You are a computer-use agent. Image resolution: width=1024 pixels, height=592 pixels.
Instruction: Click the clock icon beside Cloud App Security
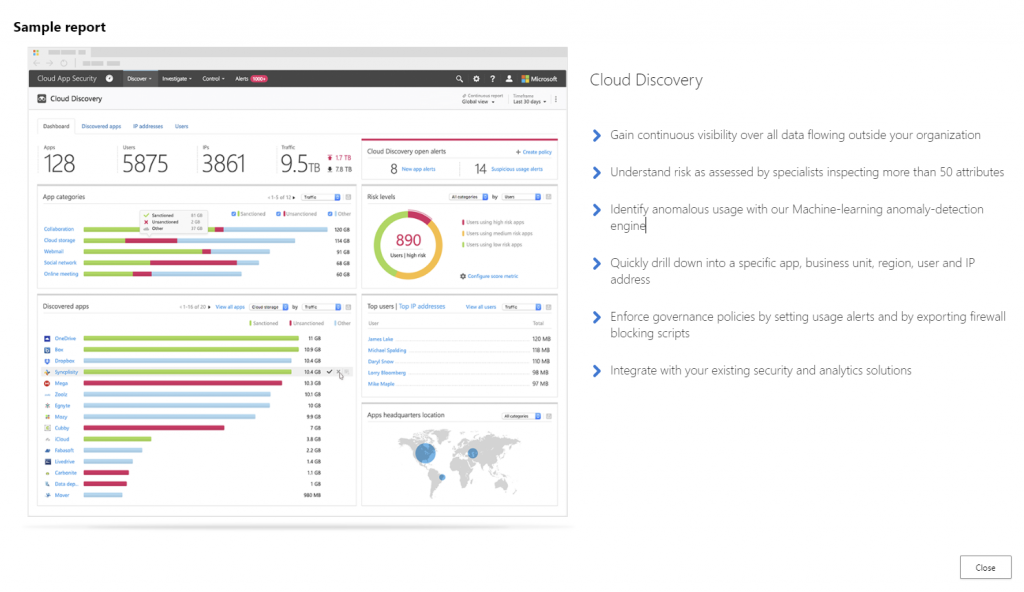click(x=109, y=78)
